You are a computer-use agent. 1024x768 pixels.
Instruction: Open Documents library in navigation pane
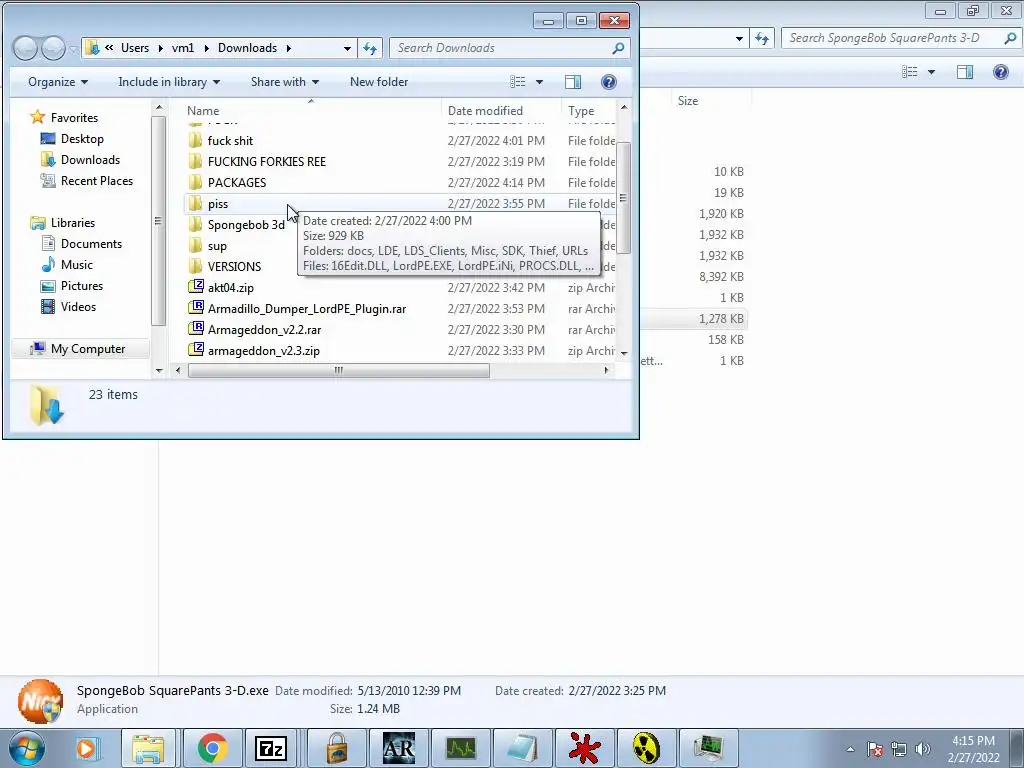pyautogui.click(x=91, y=244)
